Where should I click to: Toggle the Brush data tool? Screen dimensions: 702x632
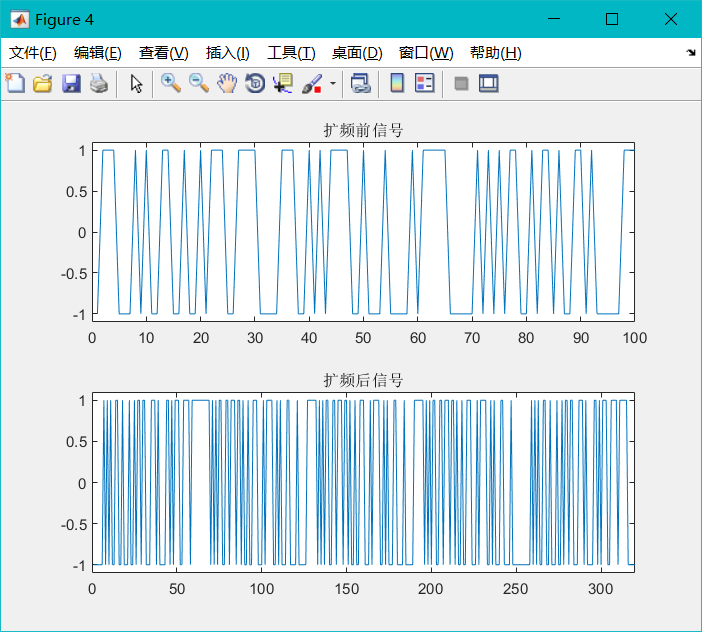click(x=312, y=83)
